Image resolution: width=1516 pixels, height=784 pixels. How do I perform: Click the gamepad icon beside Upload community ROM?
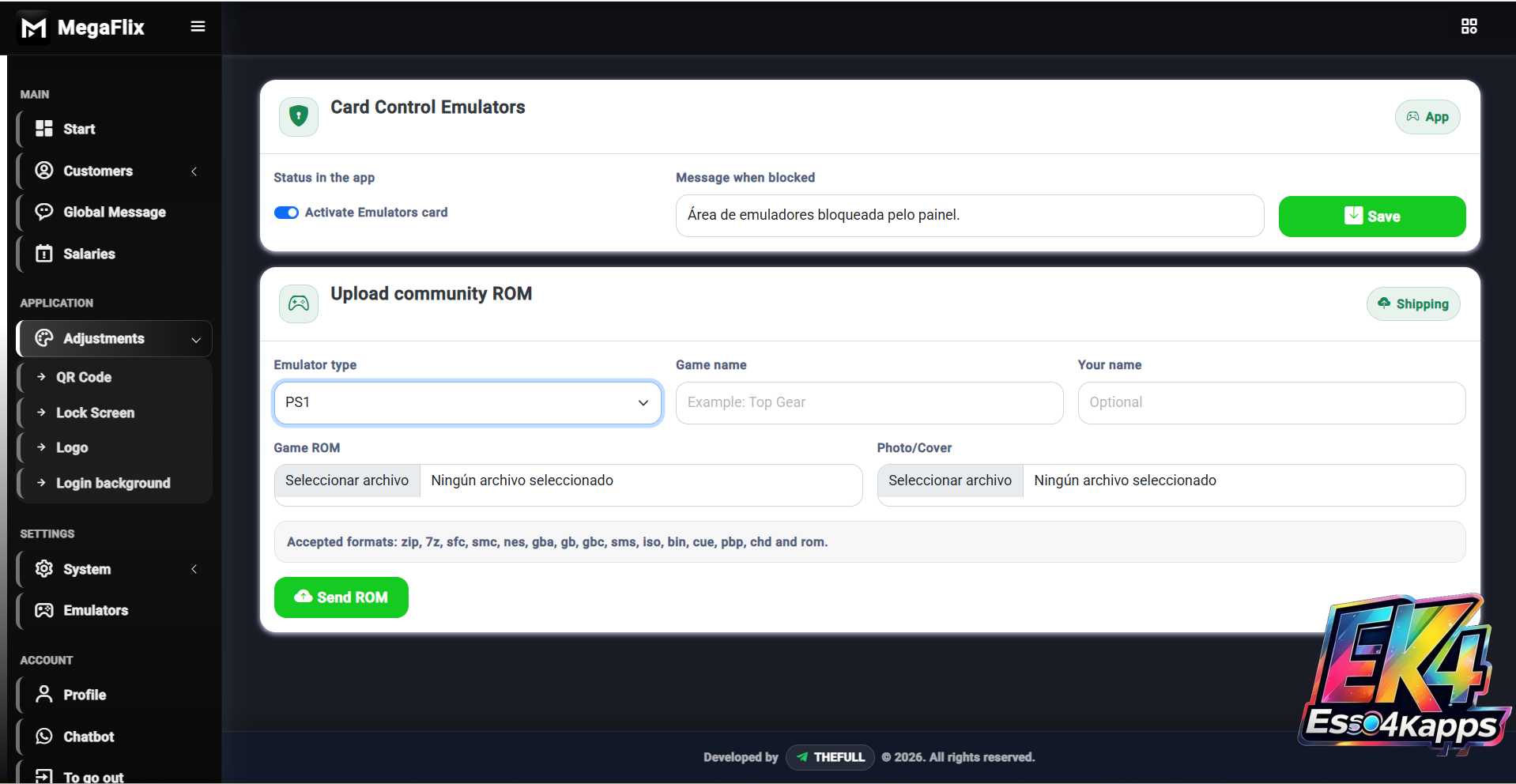[299, 303]
